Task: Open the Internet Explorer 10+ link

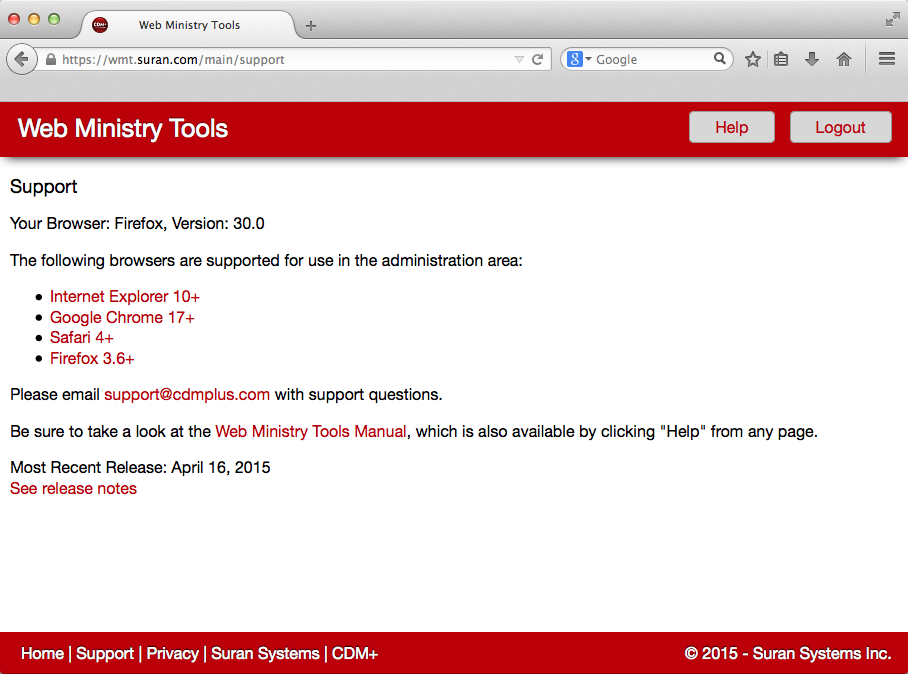Action: click(x=125, y=297)
